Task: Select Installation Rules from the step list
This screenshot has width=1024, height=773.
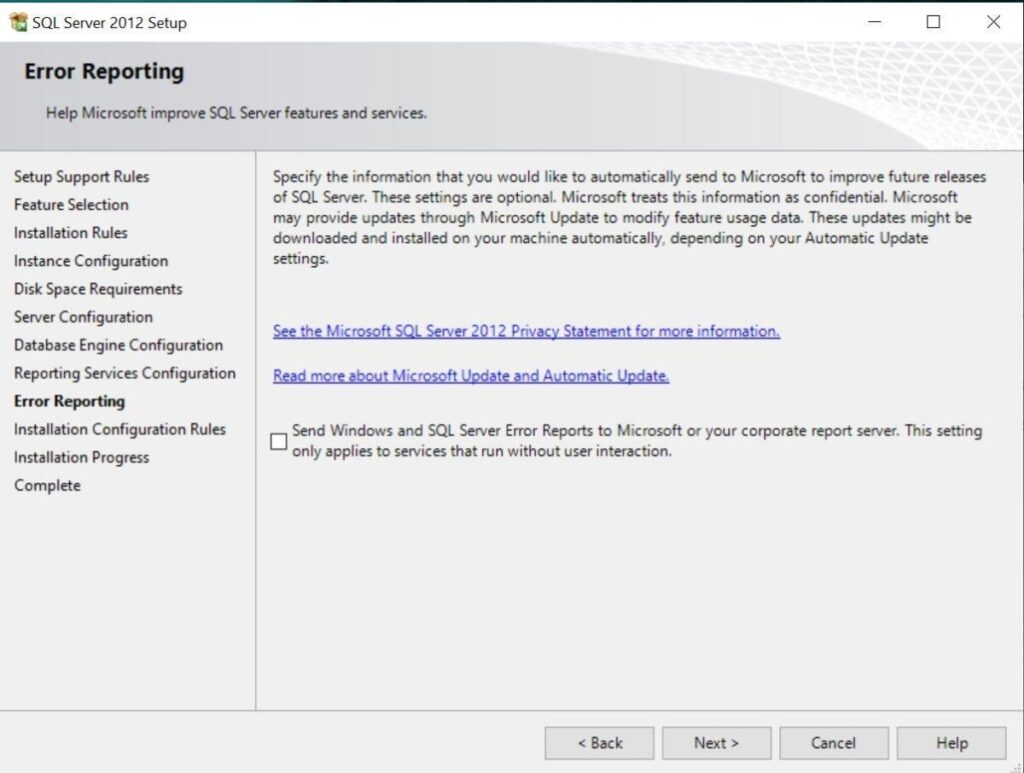Action: click(70, 232)
